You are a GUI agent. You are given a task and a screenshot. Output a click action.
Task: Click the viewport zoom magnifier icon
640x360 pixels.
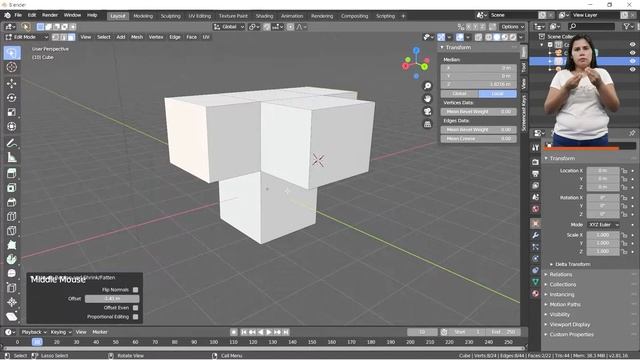click(427, 86)
